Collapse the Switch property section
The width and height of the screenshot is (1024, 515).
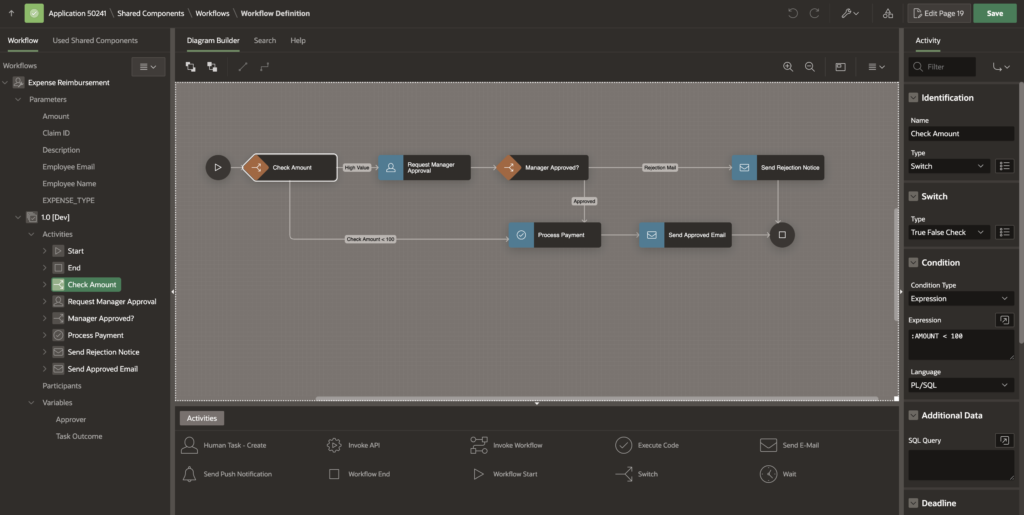click(x=913, y=196)
